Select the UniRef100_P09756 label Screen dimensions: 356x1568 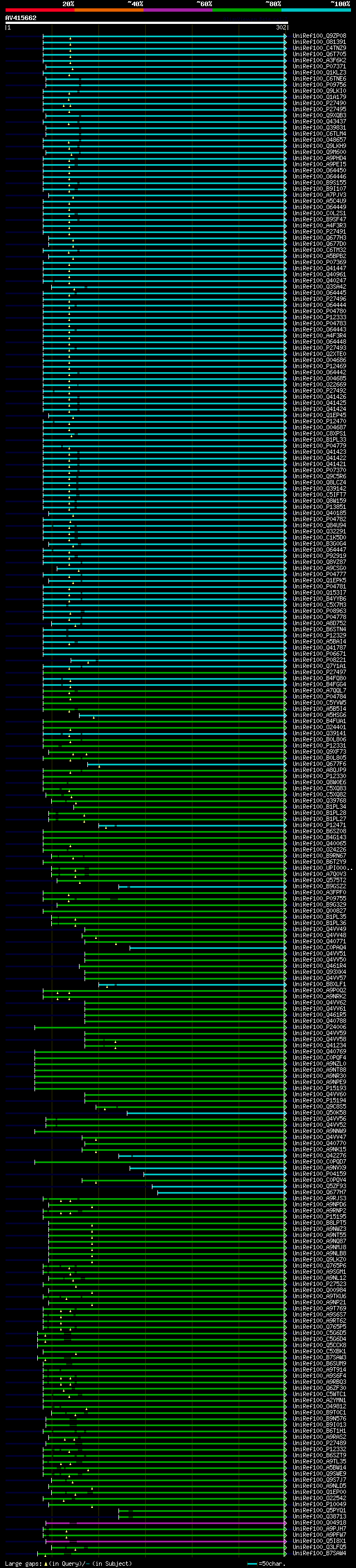319,85
